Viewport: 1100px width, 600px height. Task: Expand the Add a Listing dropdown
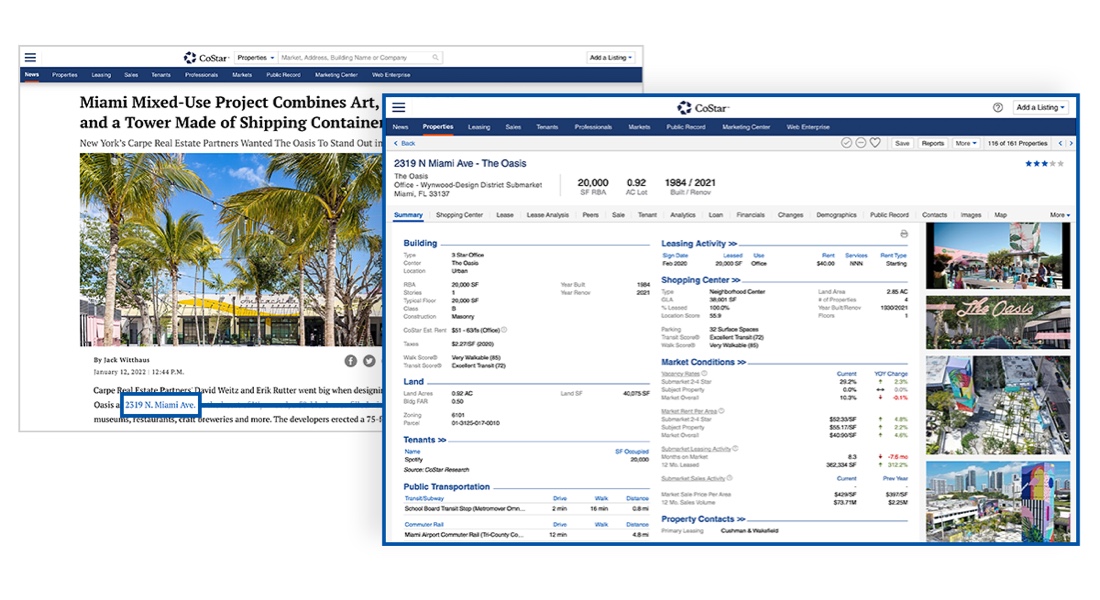1041,107
